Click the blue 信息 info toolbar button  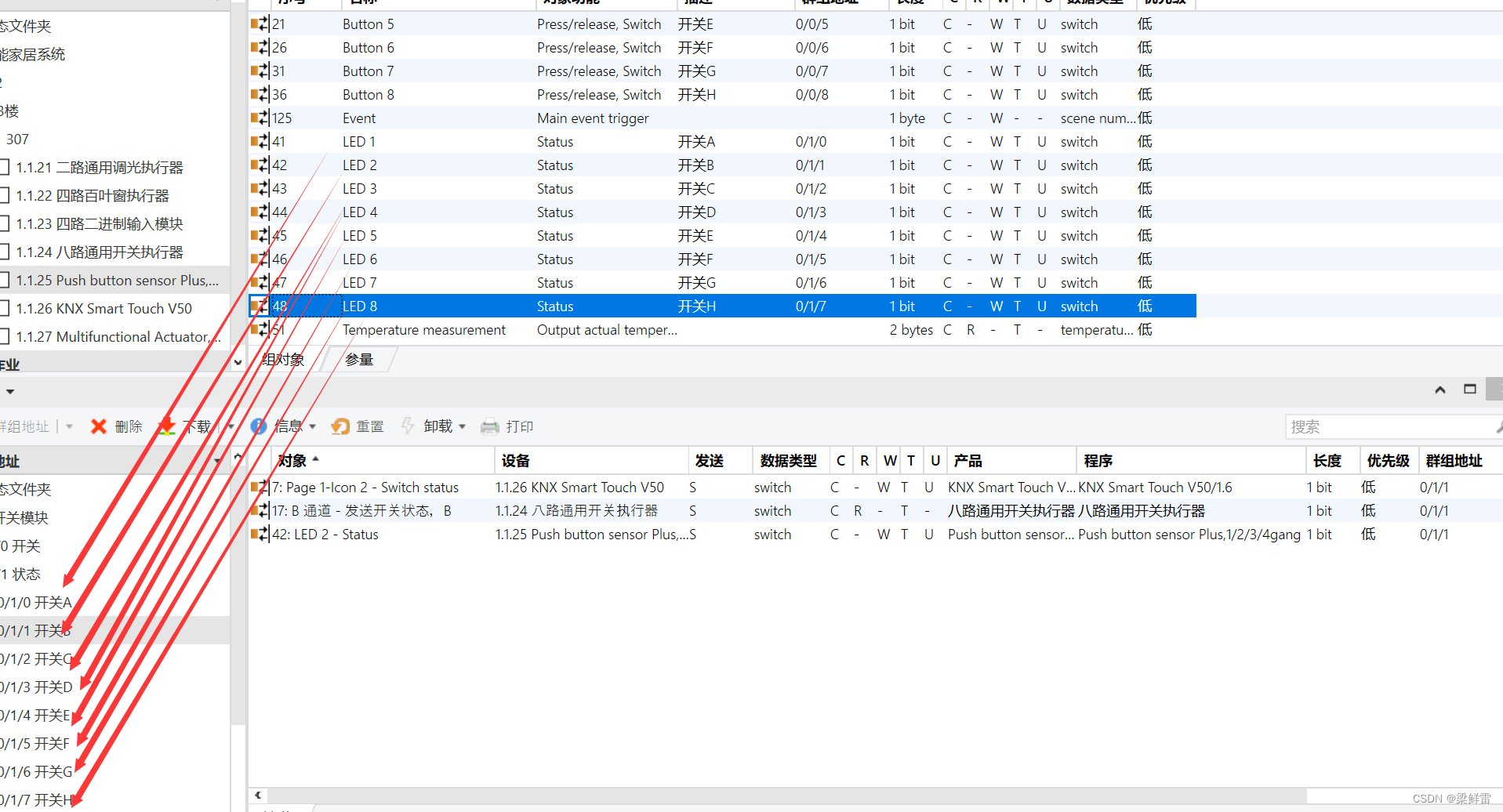277,426
